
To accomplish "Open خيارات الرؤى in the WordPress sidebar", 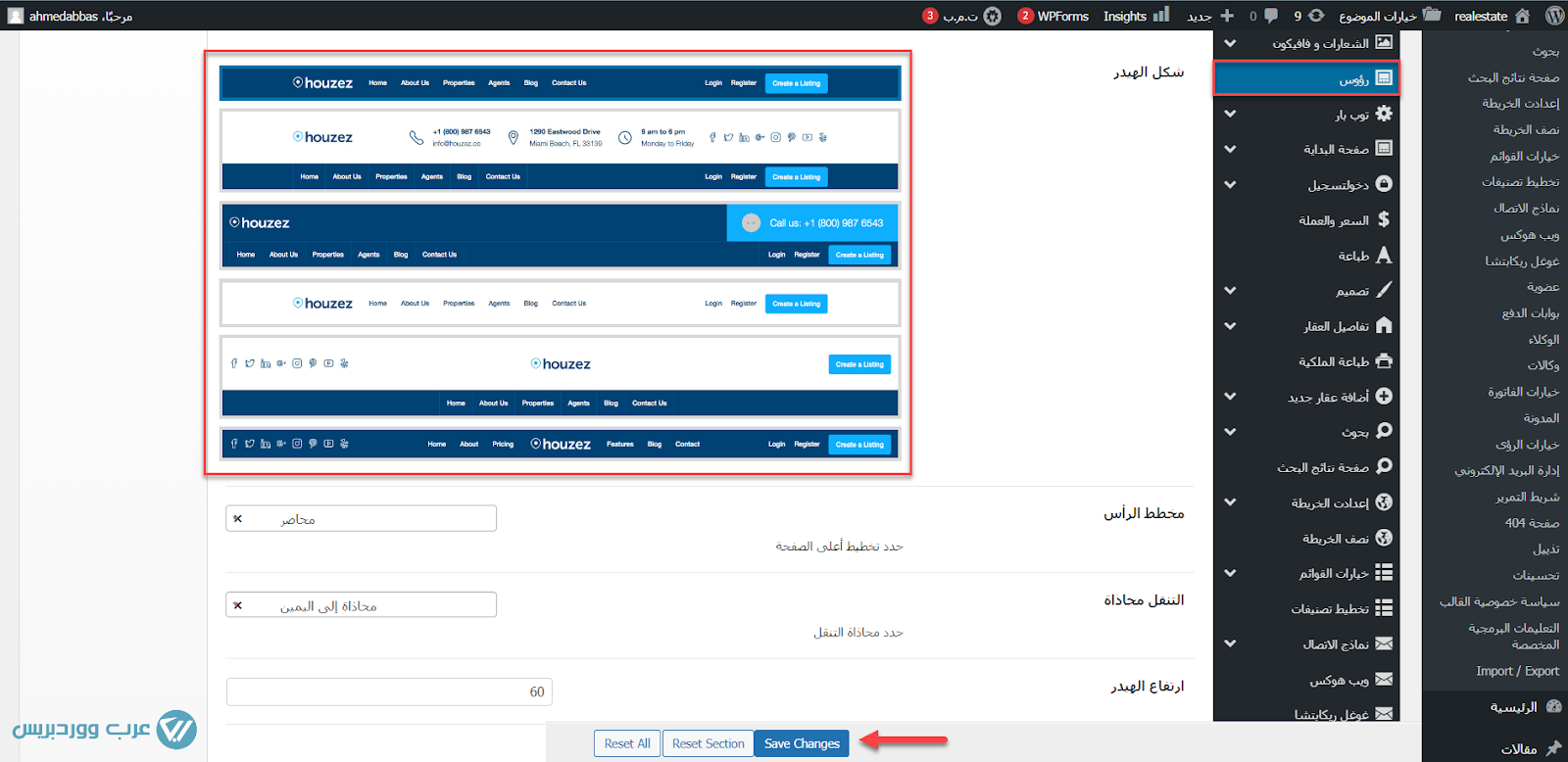I will (x=1528, y=445).
